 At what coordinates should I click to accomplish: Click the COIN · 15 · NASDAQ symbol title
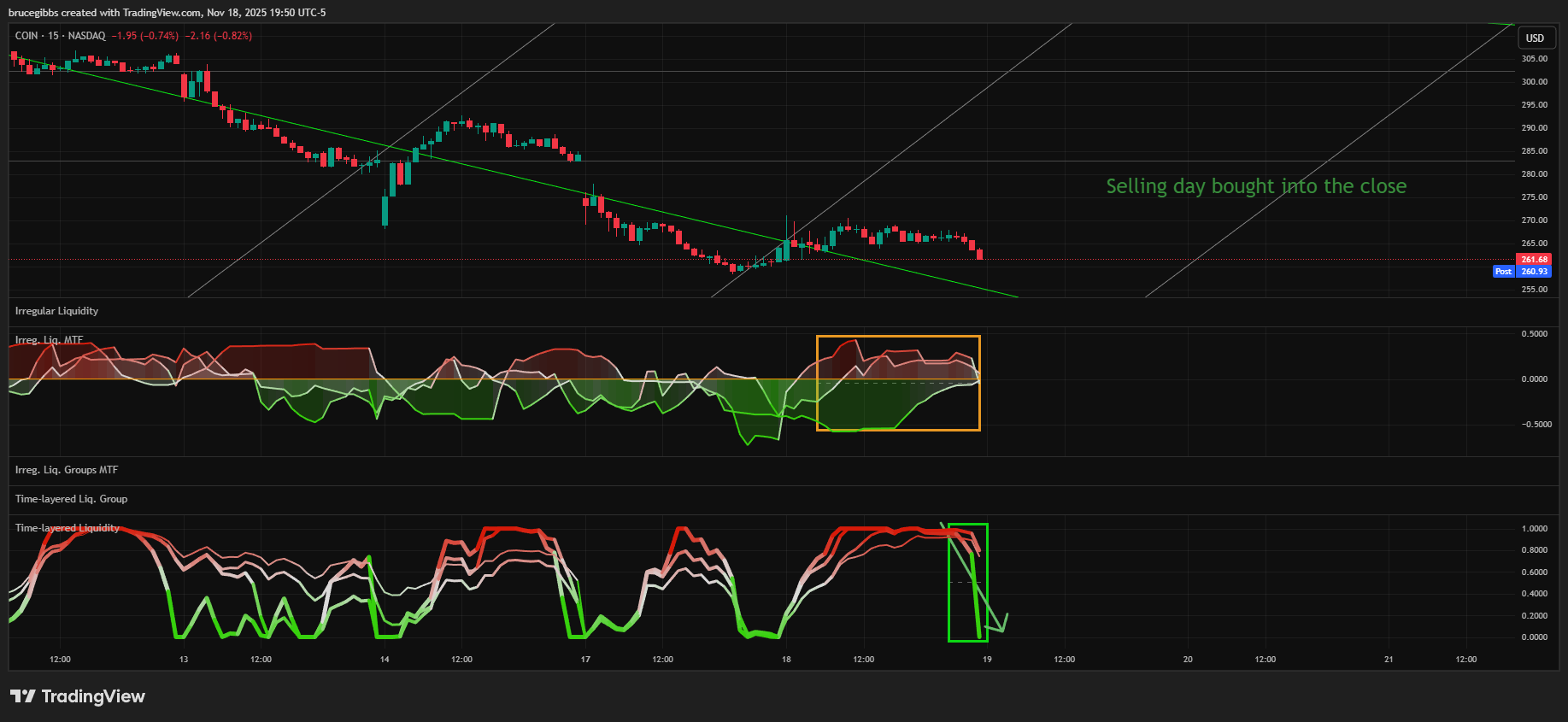[x=60, y=36]
